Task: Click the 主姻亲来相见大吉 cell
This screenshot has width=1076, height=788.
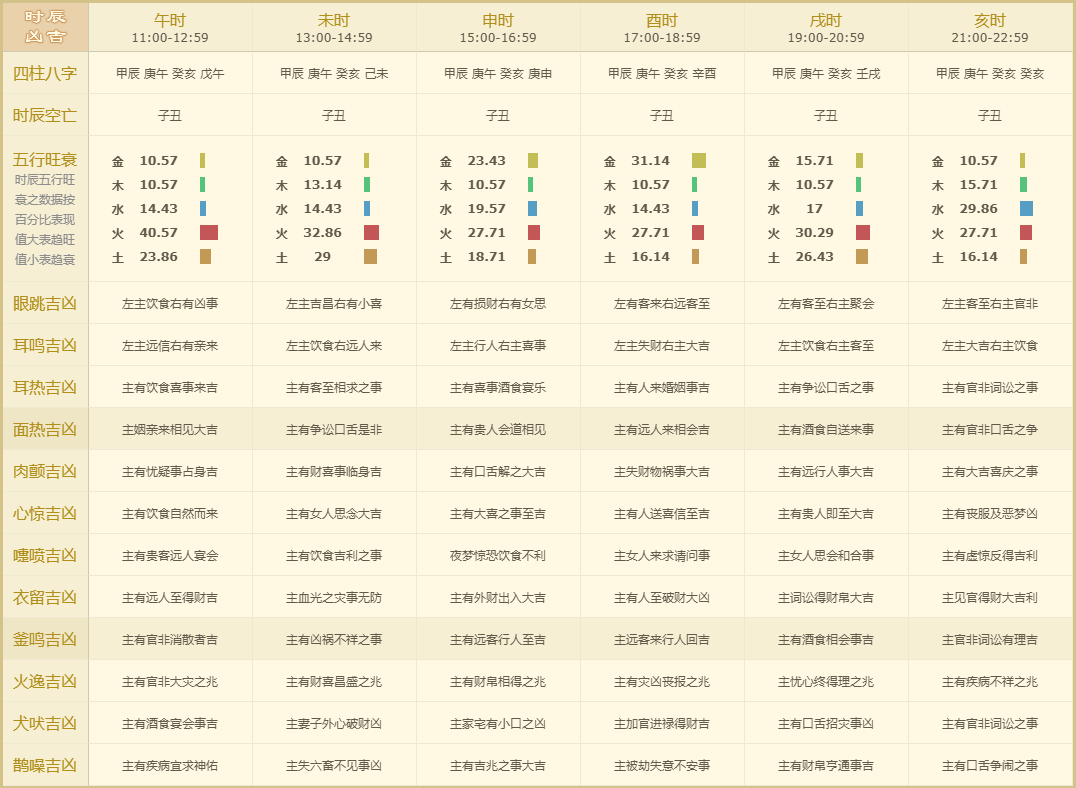Action: 170,430
